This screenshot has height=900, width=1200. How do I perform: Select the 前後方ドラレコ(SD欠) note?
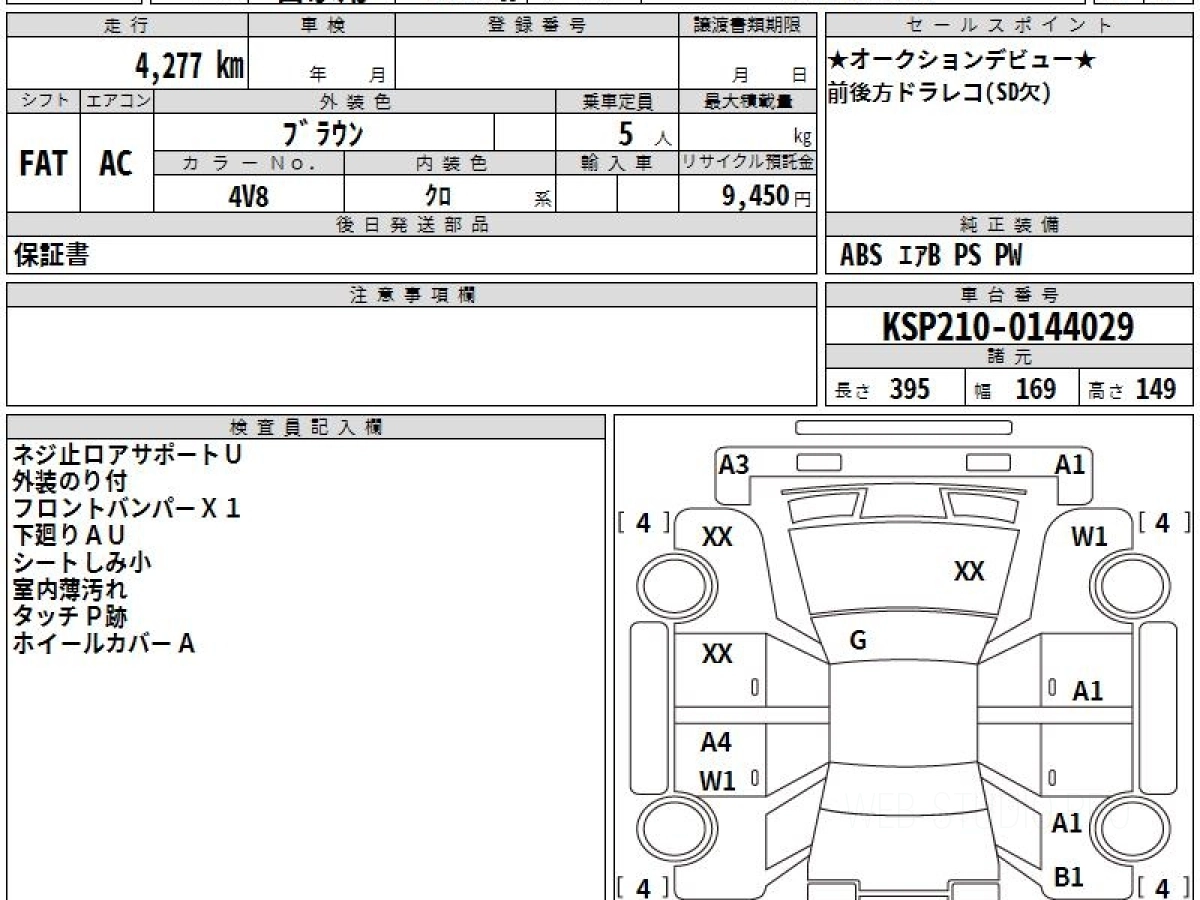tap(939, 93)
